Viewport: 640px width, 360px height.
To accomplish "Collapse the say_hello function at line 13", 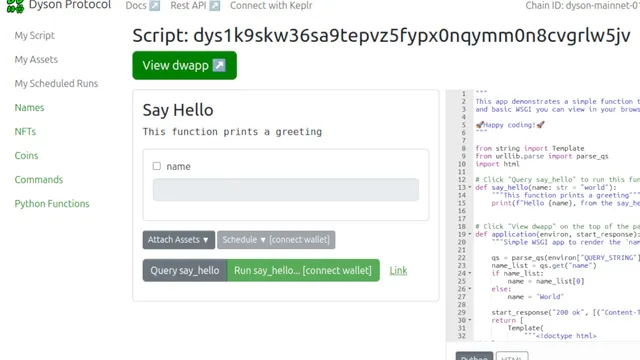I will click(470, 187).
